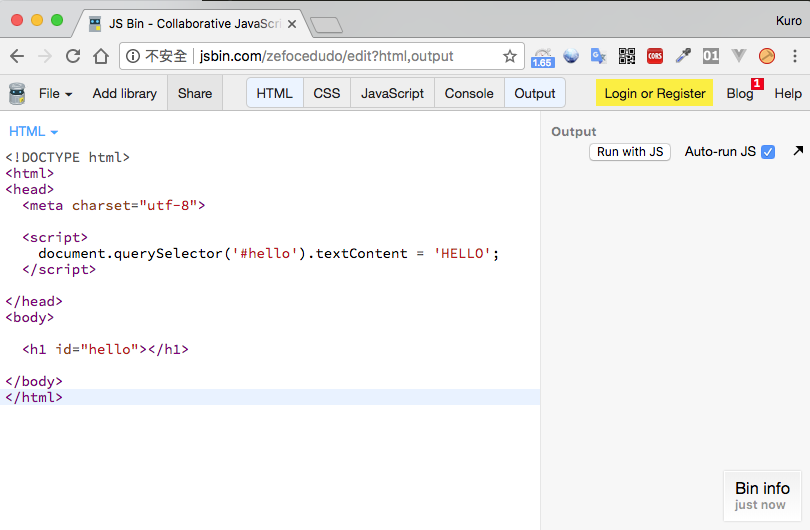
Task: Click the document.querySelector code line
Action: pyautogui.click(x=269, y=253)
